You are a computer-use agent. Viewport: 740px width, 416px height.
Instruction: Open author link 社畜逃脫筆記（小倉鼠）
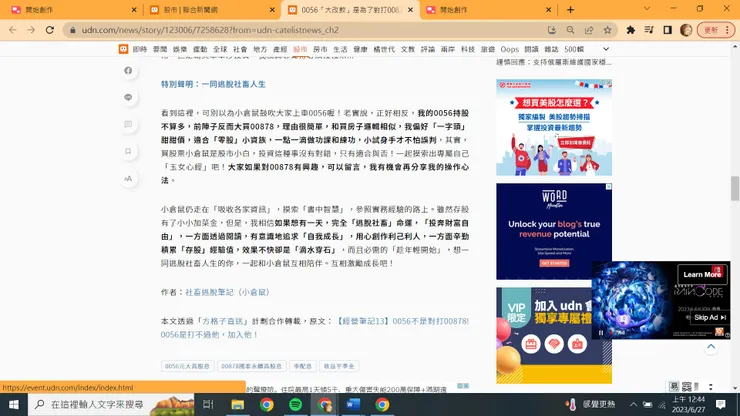pos(227,292)
